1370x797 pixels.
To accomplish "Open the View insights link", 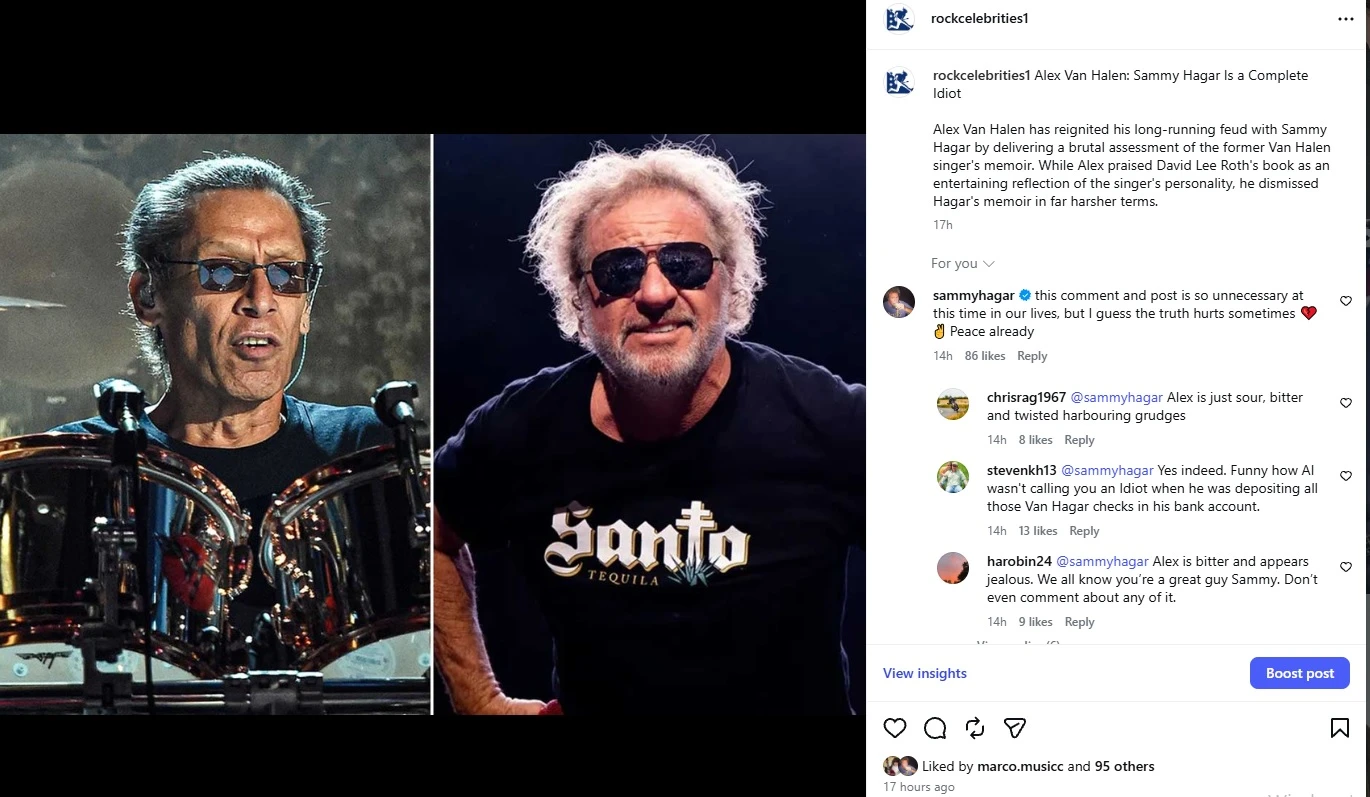I will (x=925, y=673).
